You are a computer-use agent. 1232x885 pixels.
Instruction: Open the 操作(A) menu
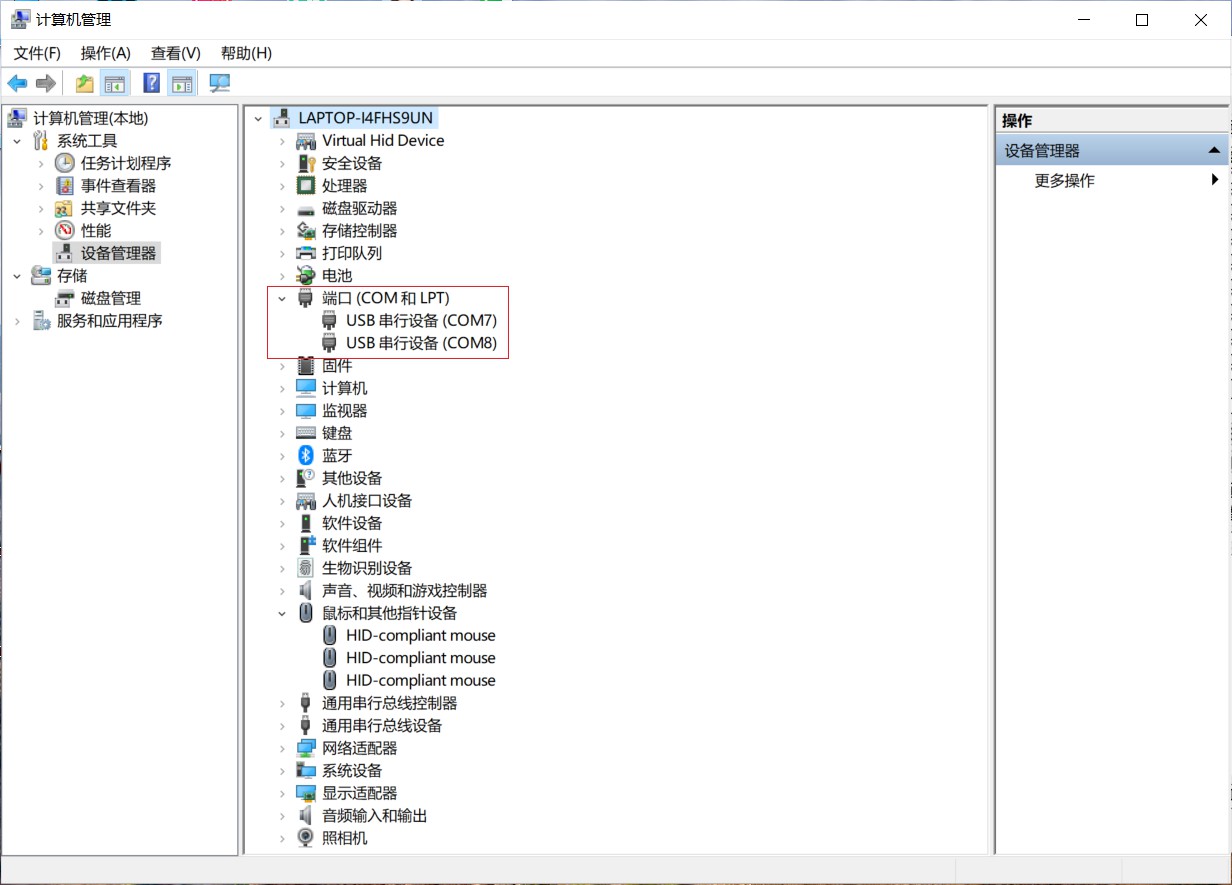coord(106,53)
